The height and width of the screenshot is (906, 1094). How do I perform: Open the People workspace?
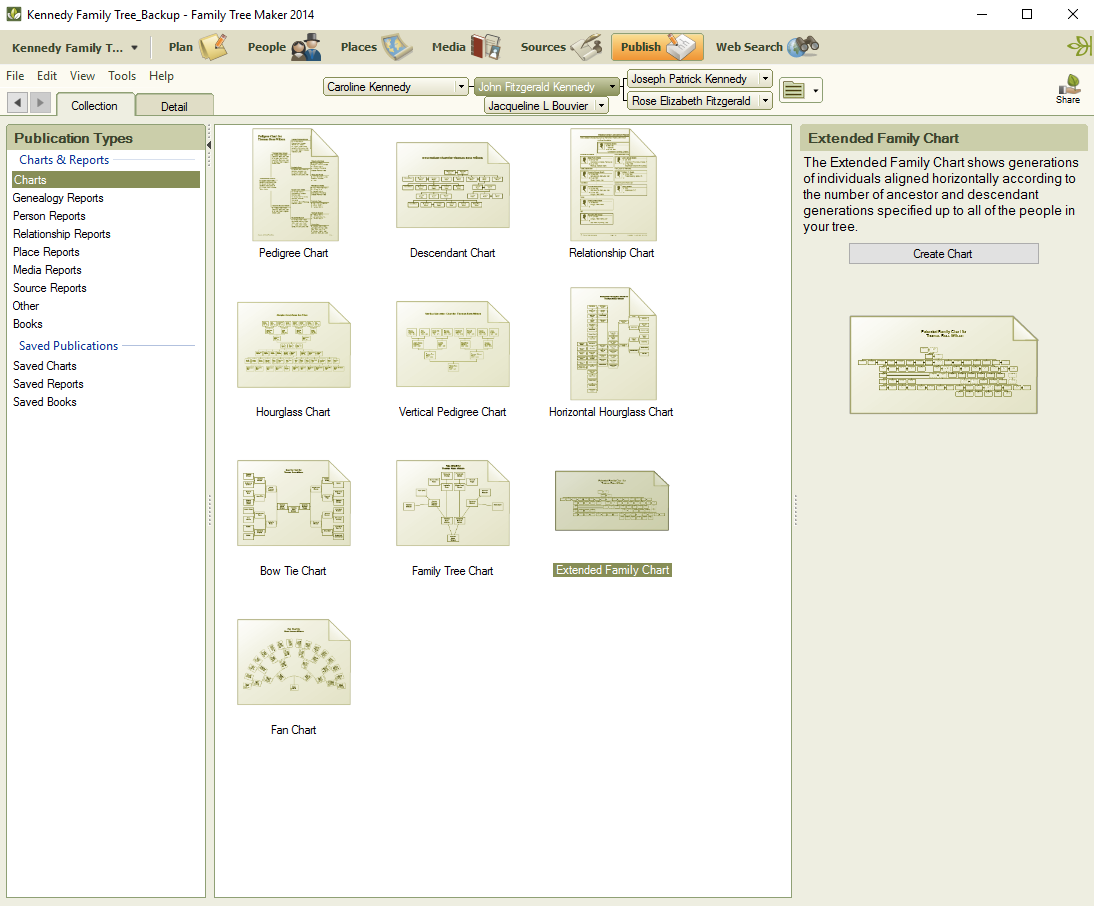pos(283,47)
